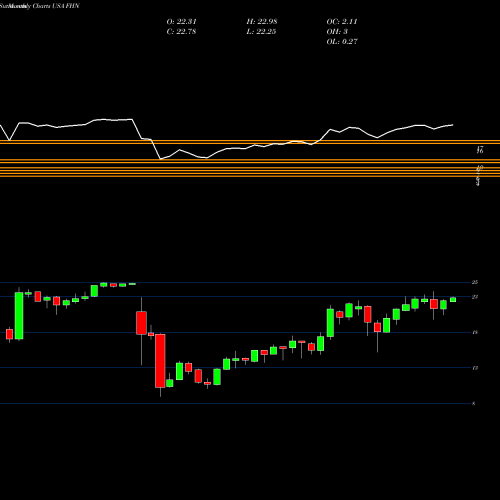Click the 13 price axis label
The image size is (500, 500).
pos(475,368)
